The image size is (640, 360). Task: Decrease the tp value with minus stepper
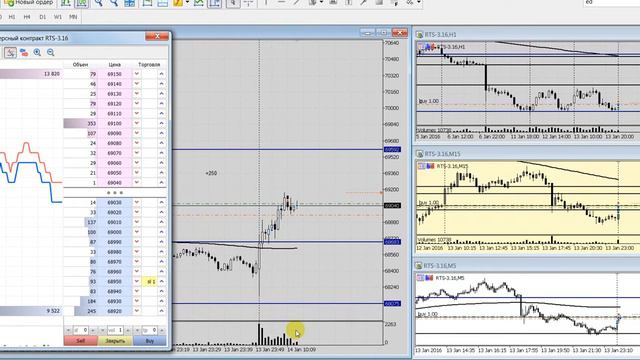(138, 330)
